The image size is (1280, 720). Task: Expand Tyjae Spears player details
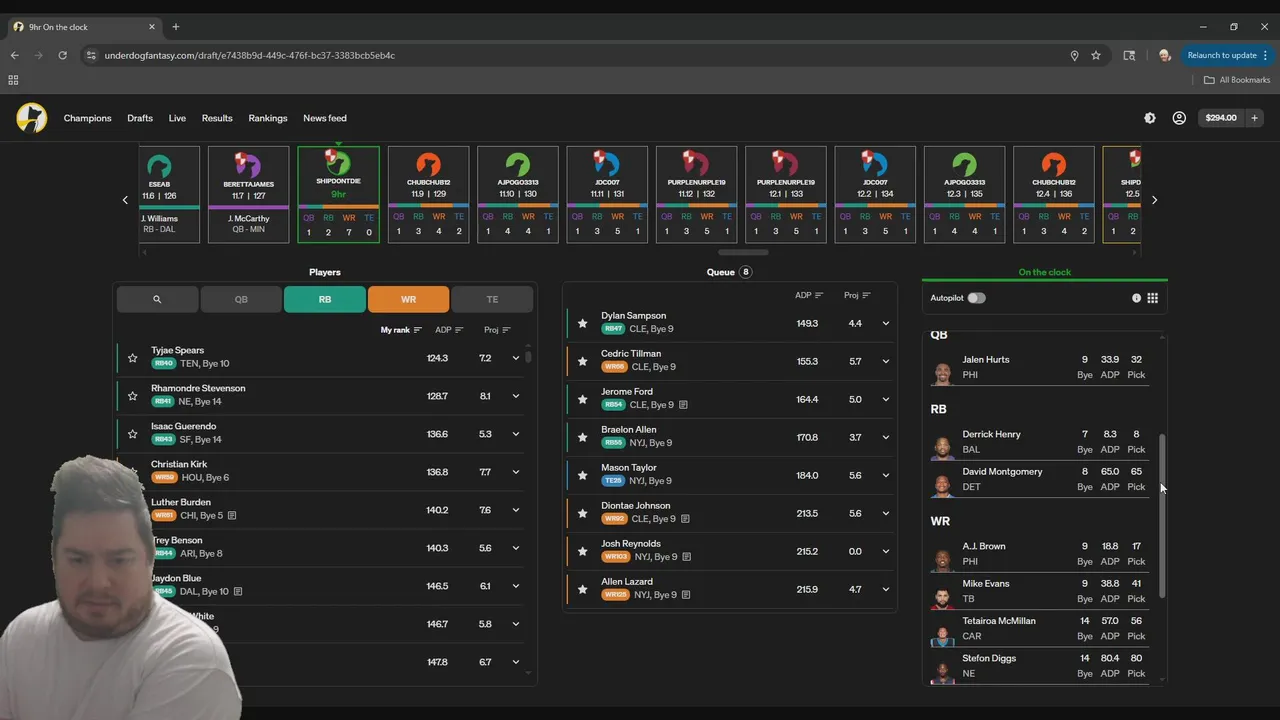[x=516, y=358]
